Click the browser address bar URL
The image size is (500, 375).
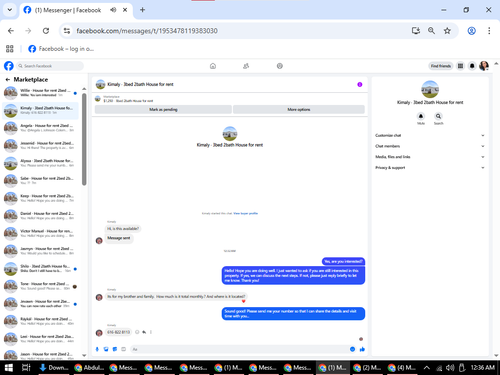coord(147,31)
